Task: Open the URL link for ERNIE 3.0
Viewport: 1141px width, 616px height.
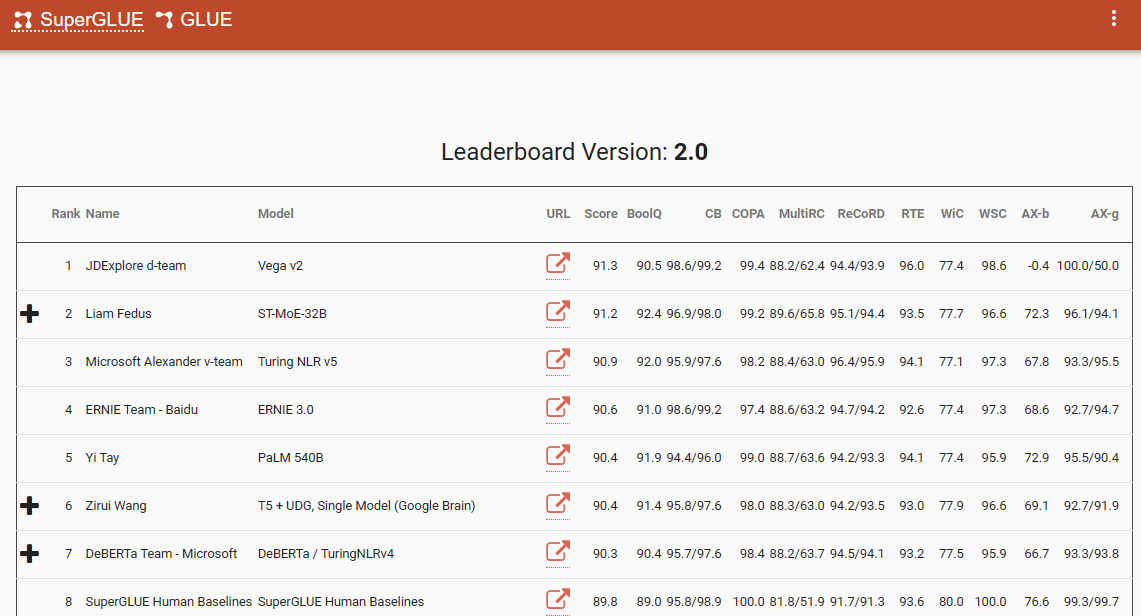Action: (x=558, y=407)
